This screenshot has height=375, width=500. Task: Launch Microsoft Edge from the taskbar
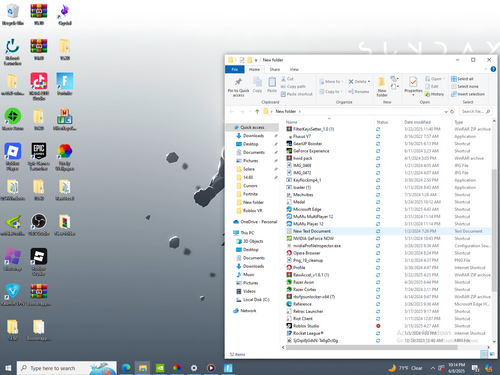coord(126,368)
